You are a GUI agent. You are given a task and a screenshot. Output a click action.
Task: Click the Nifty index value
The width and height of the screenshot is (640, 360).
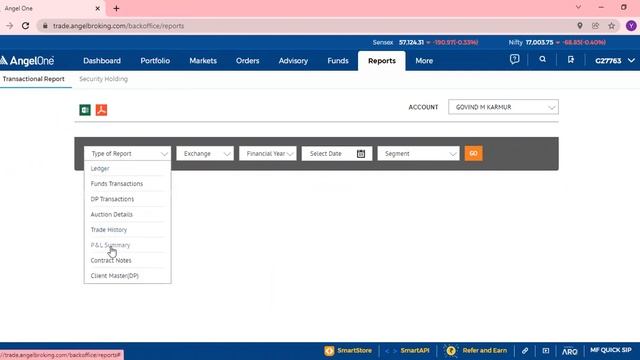[x=539, y=42]
